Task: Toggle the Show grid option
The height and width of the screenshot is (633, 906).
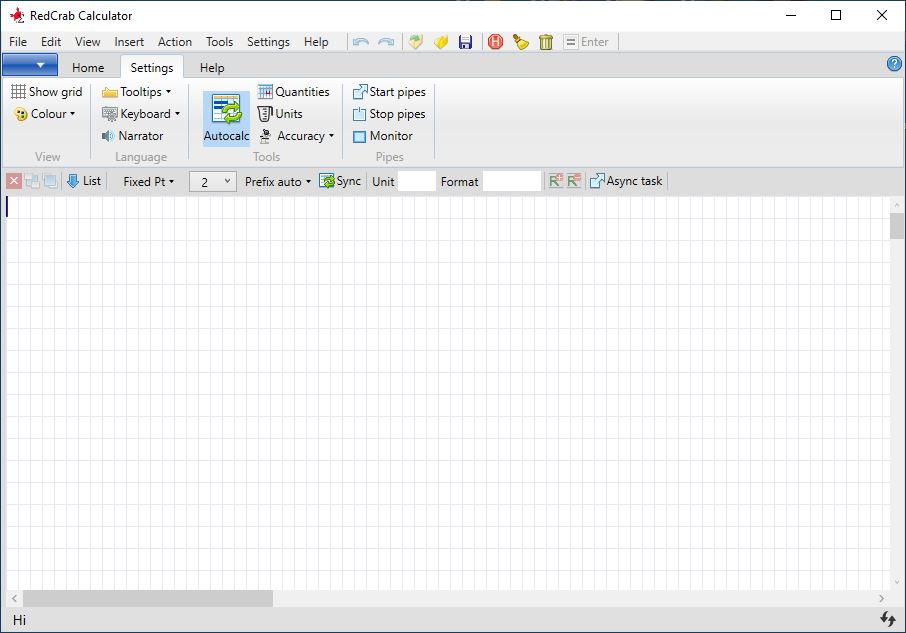Action: coord(47,92)
